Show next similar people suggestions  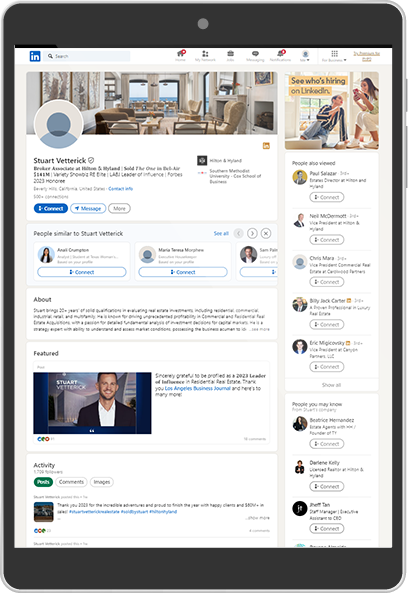(x=252, y=233)
